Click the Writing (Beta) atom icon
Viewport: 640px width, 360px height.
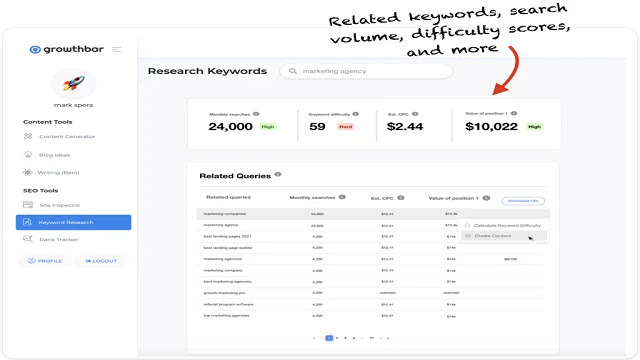click(27, 172)
